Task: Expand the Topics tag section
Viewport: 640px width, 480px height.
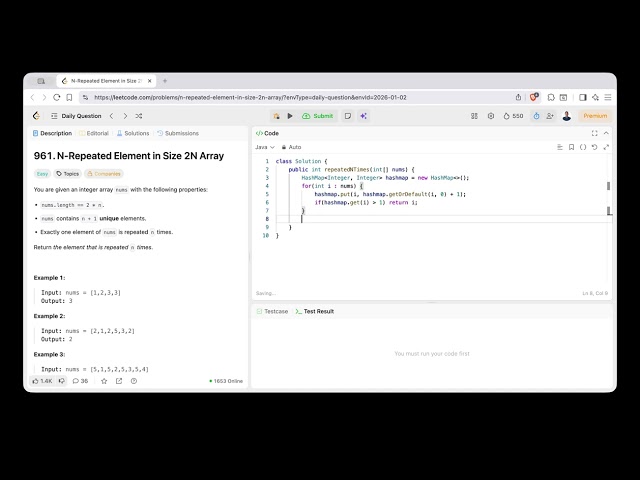Action: [67, 173]
